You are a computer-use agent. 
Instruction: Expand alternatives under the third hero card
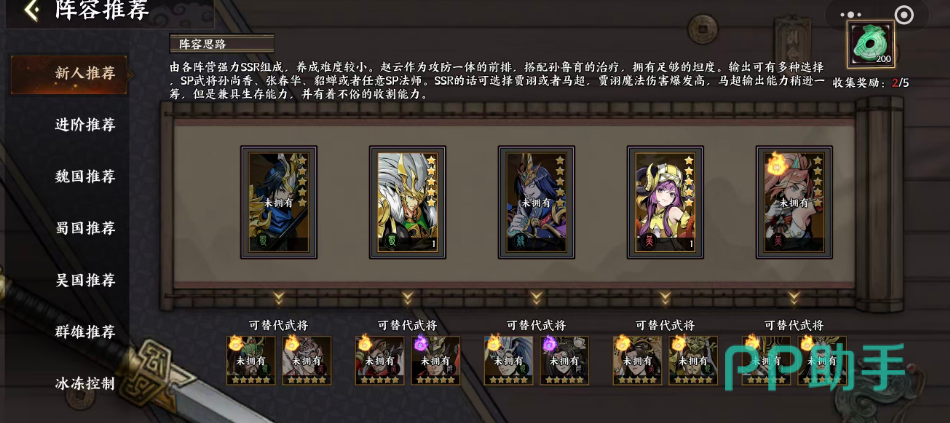point(536,298)
